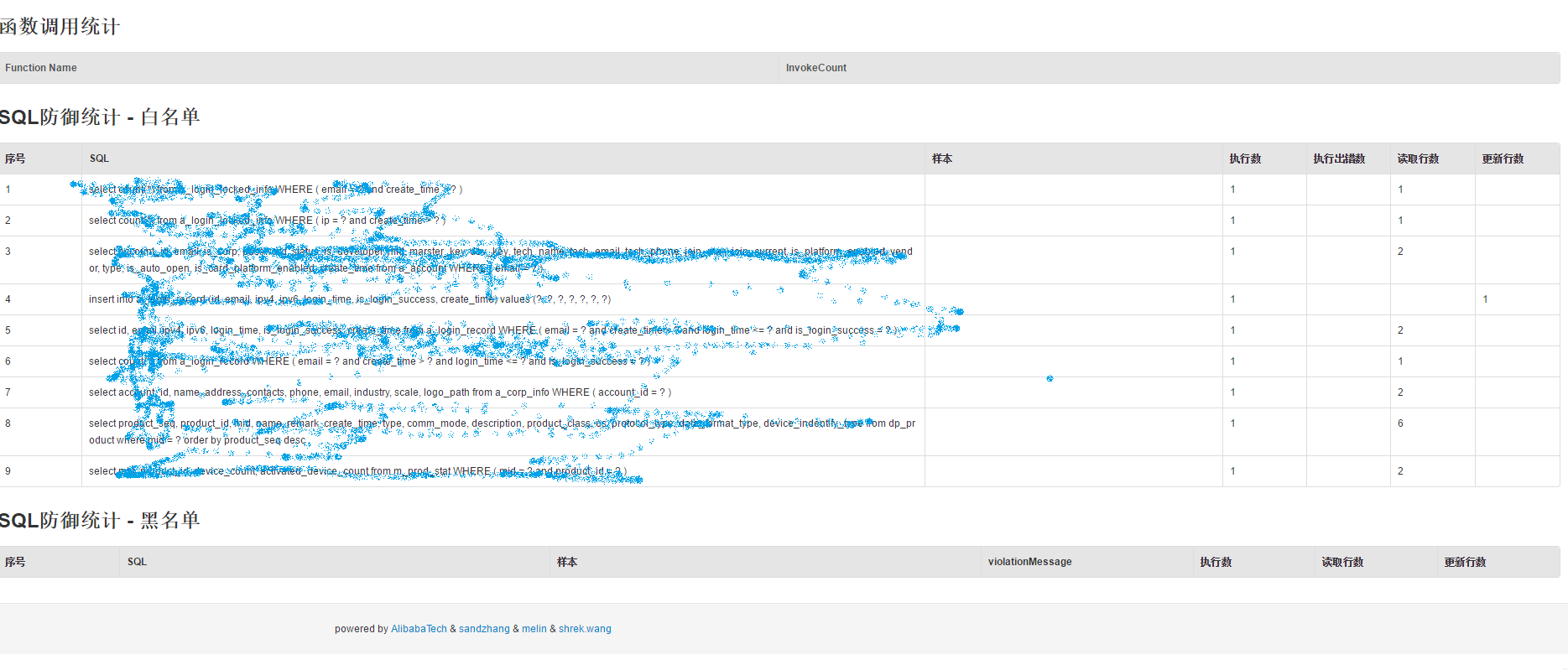Viewport: 1568px width, 670px height.
Task: Select the a_corp_info SQL text in row 7
Action: (380, 392)
